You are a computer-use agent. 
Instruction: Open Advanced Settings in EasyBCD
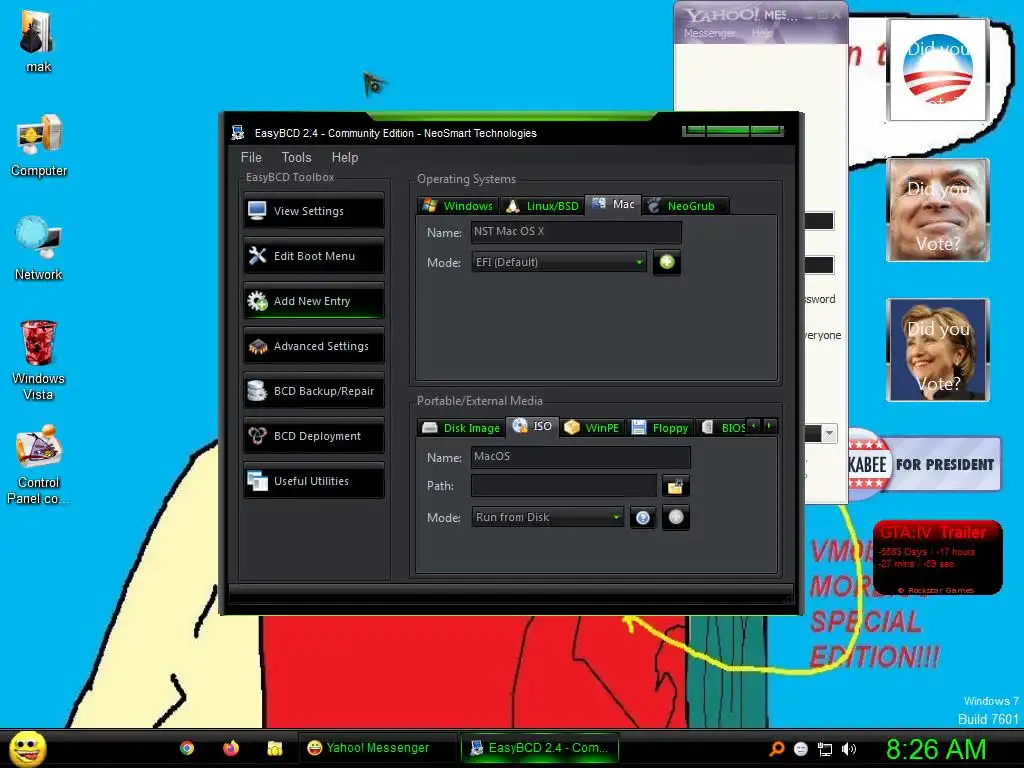(x=314, y=346)
